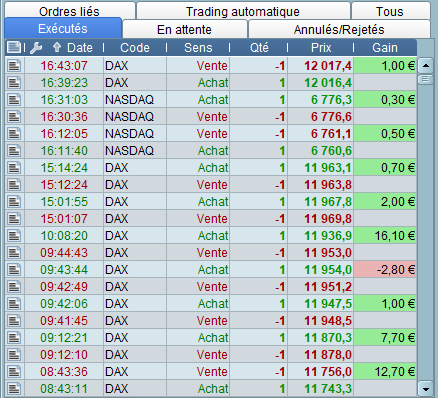Open the order detail icon for the 16:12:05 row

[14, 134]
